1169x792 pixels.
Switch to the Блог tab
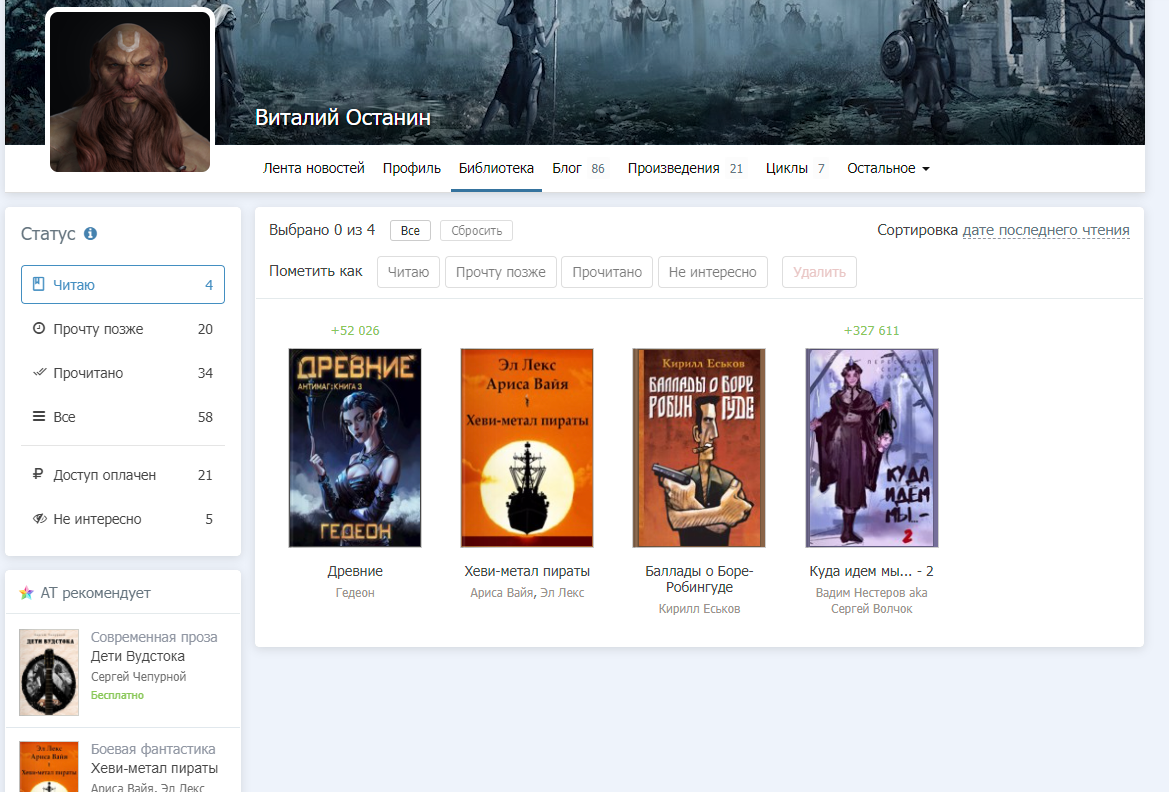[x=567, y=169]
